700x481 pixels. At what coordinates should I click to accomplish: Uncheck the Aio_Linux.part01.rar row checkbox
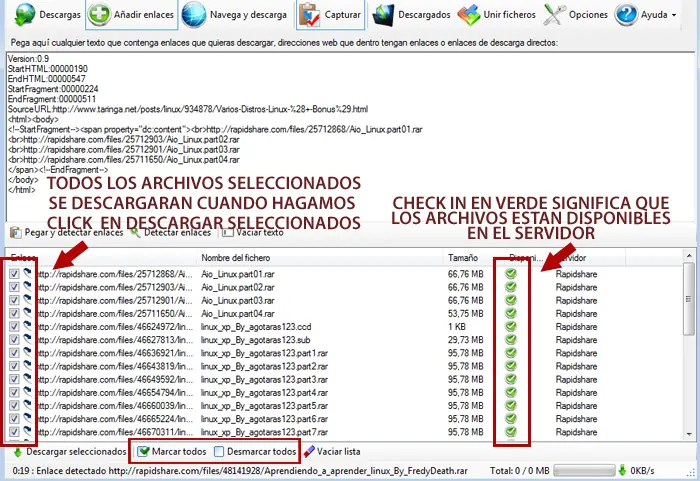point(14,273)
